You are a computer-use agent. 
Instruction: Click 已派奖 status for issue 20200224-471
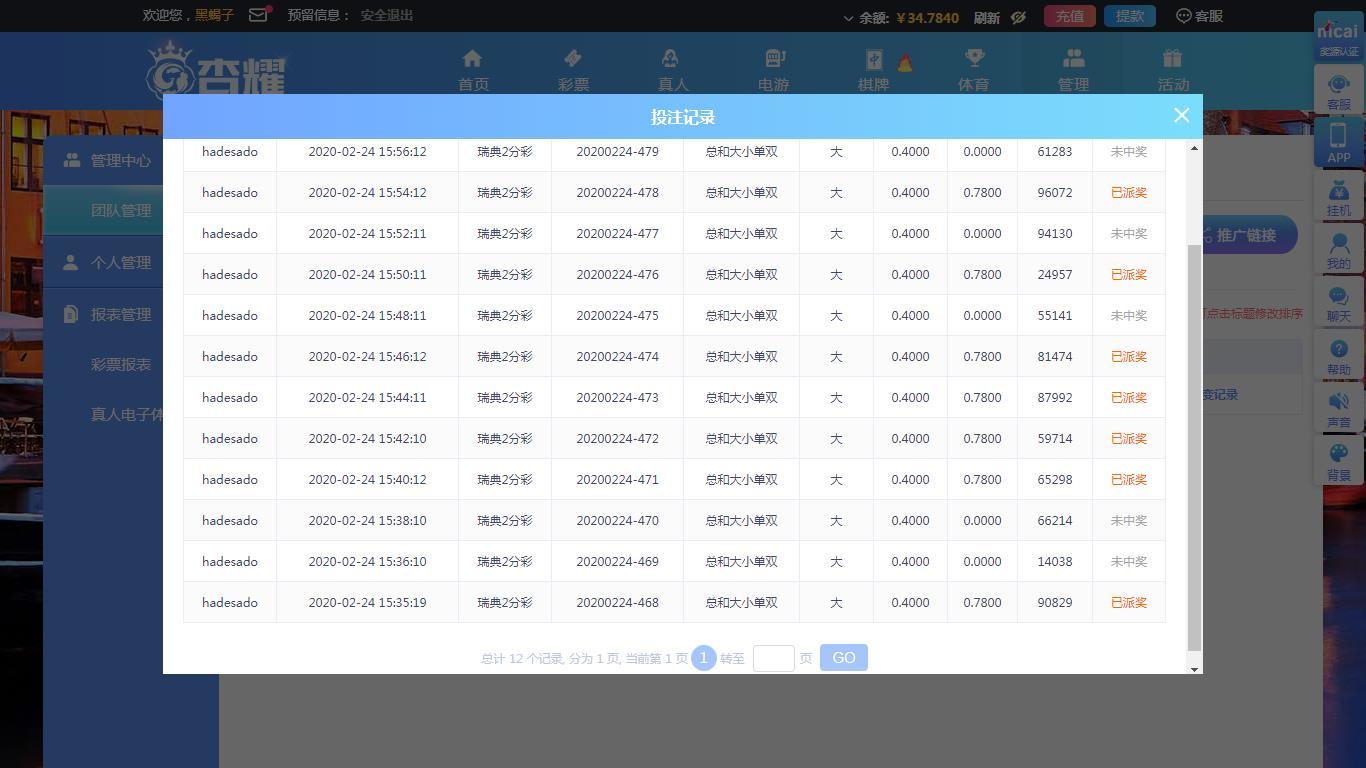(x=1129, y=480)
